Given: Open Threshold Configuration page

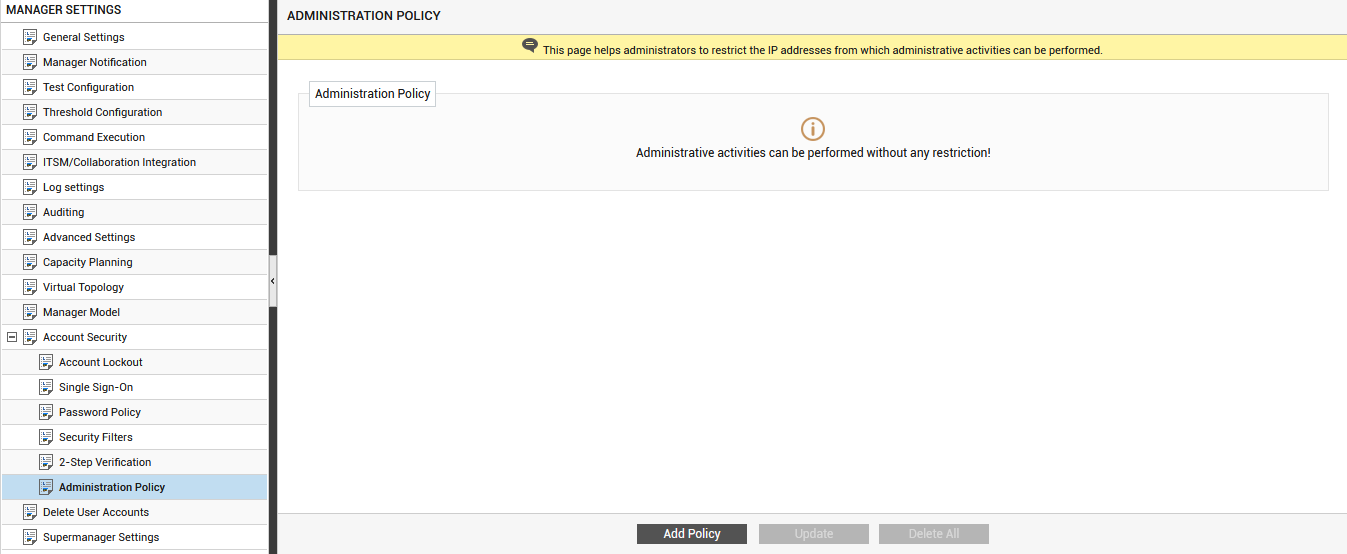Looking at the screenshot, I should [x=102, y=112].
